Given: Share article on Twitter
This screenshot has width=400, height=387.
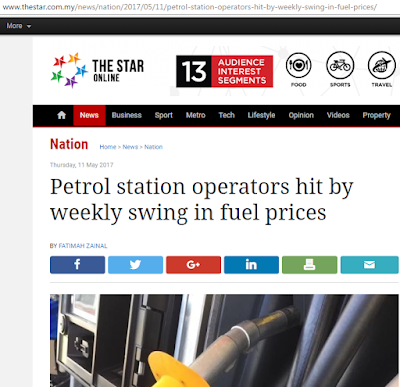Looking at the screenshot, I should point(135,265).
